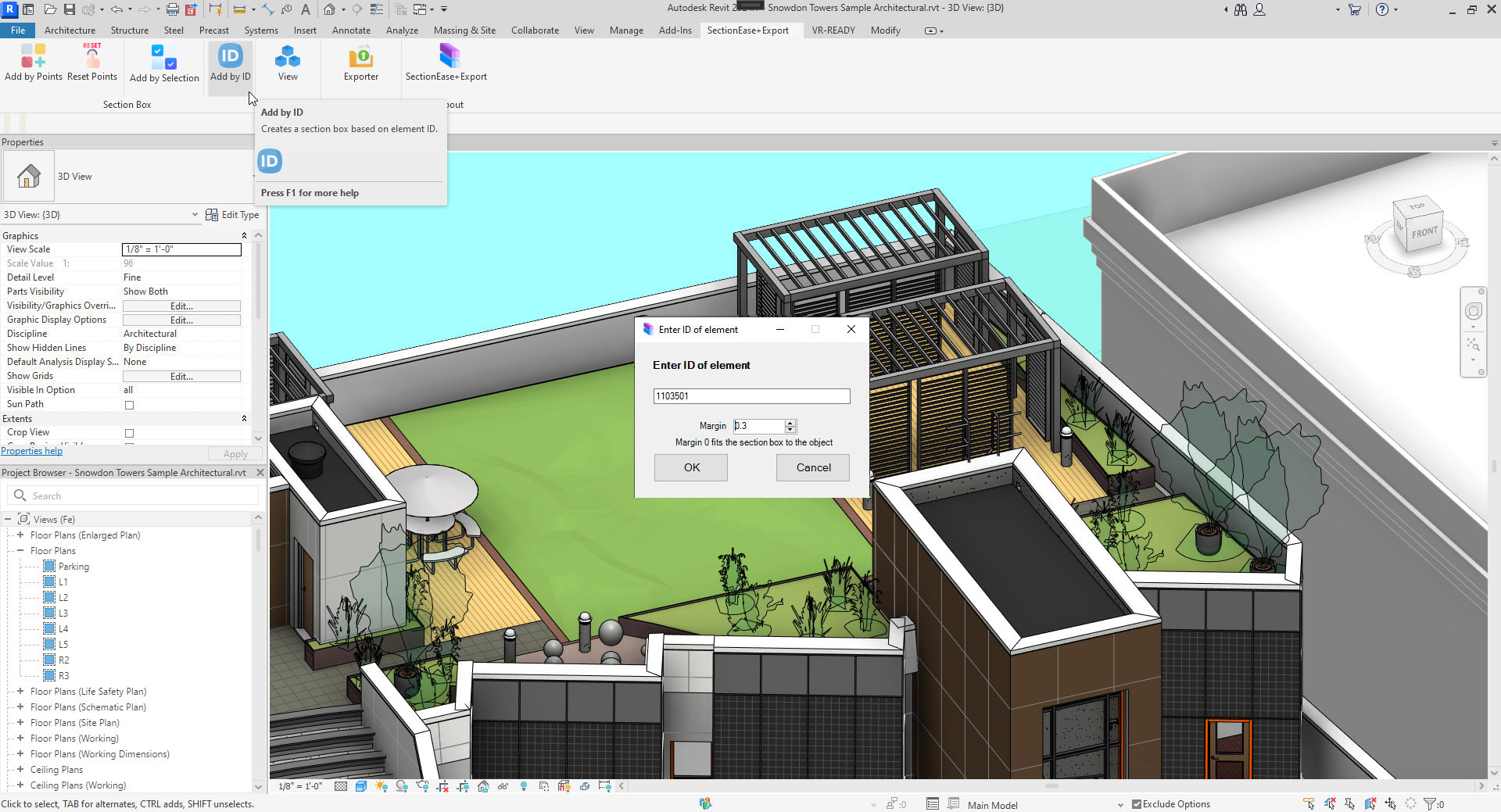This screenshot has width=1501, height=812.
Task: Open the Architecture ribbon tab
Action: [70, 30]
